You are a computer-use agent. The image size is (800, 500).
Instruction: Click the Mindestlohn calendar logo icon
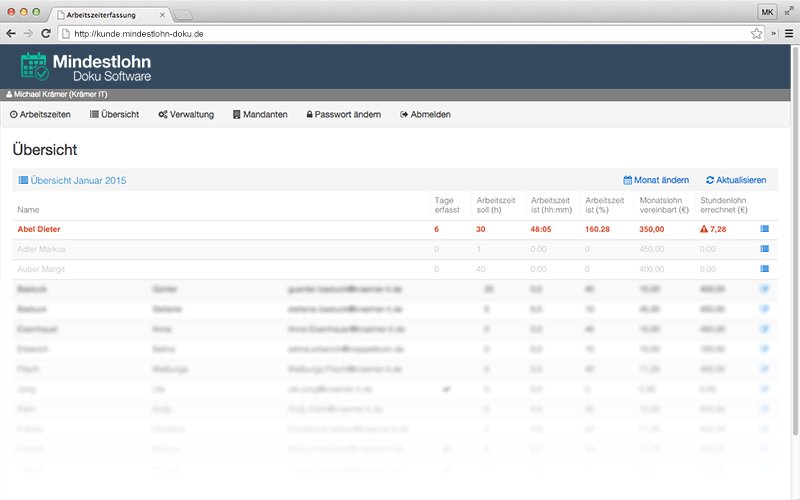[34, 66]
